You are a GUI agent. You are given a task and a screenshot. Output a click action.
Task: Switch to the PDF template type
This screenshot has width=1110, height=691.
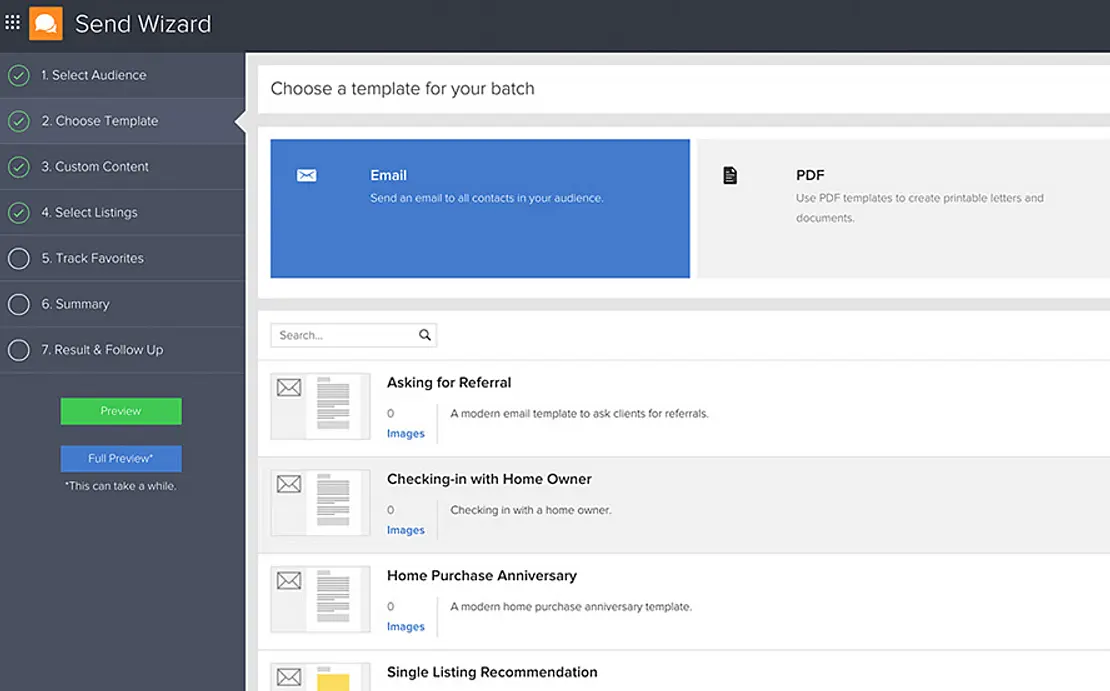(x=902, y=208)
